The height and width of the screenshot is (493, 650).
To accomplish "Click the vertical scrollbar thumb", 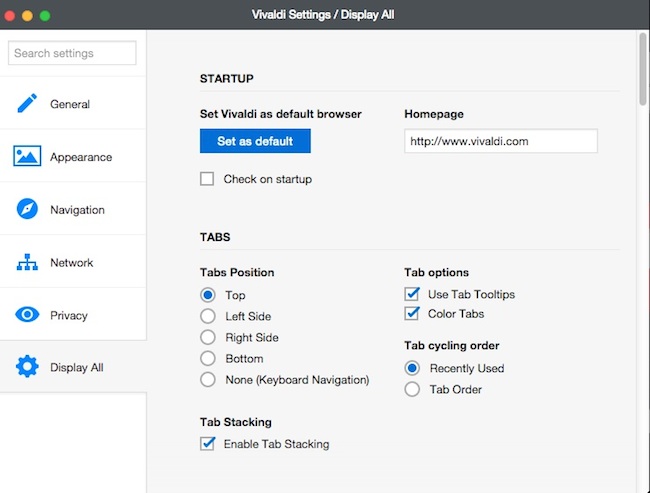I will pos(643,68).
